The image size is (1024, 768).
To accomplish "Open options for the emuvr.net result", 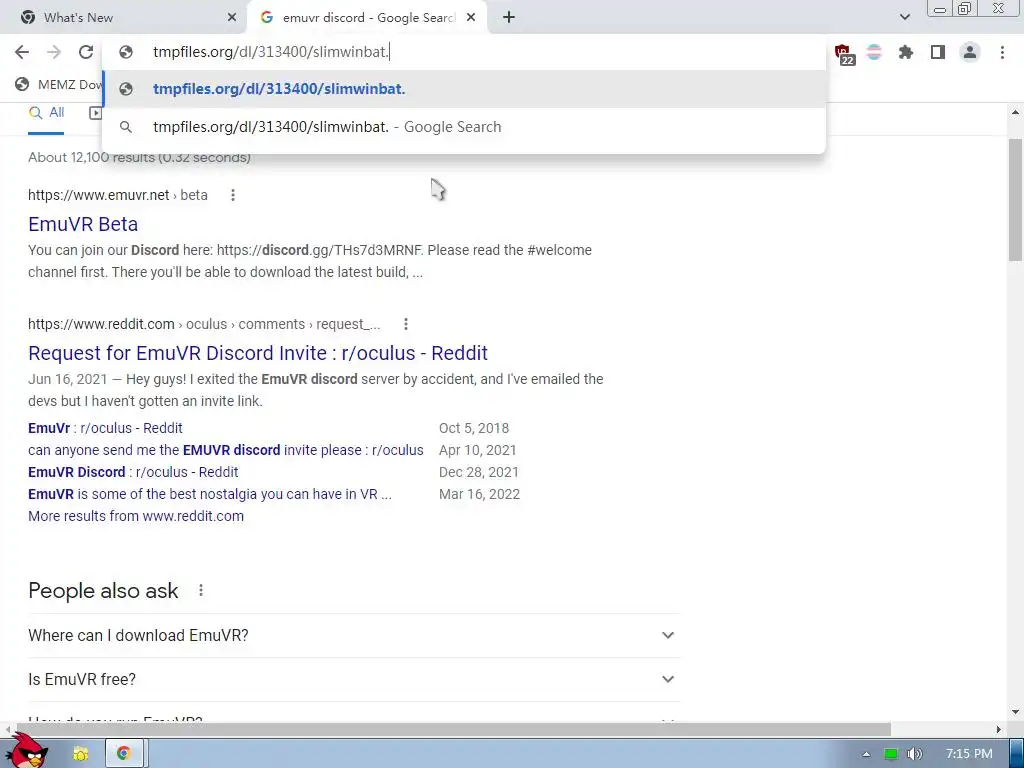I will click(x=233, y=195).
